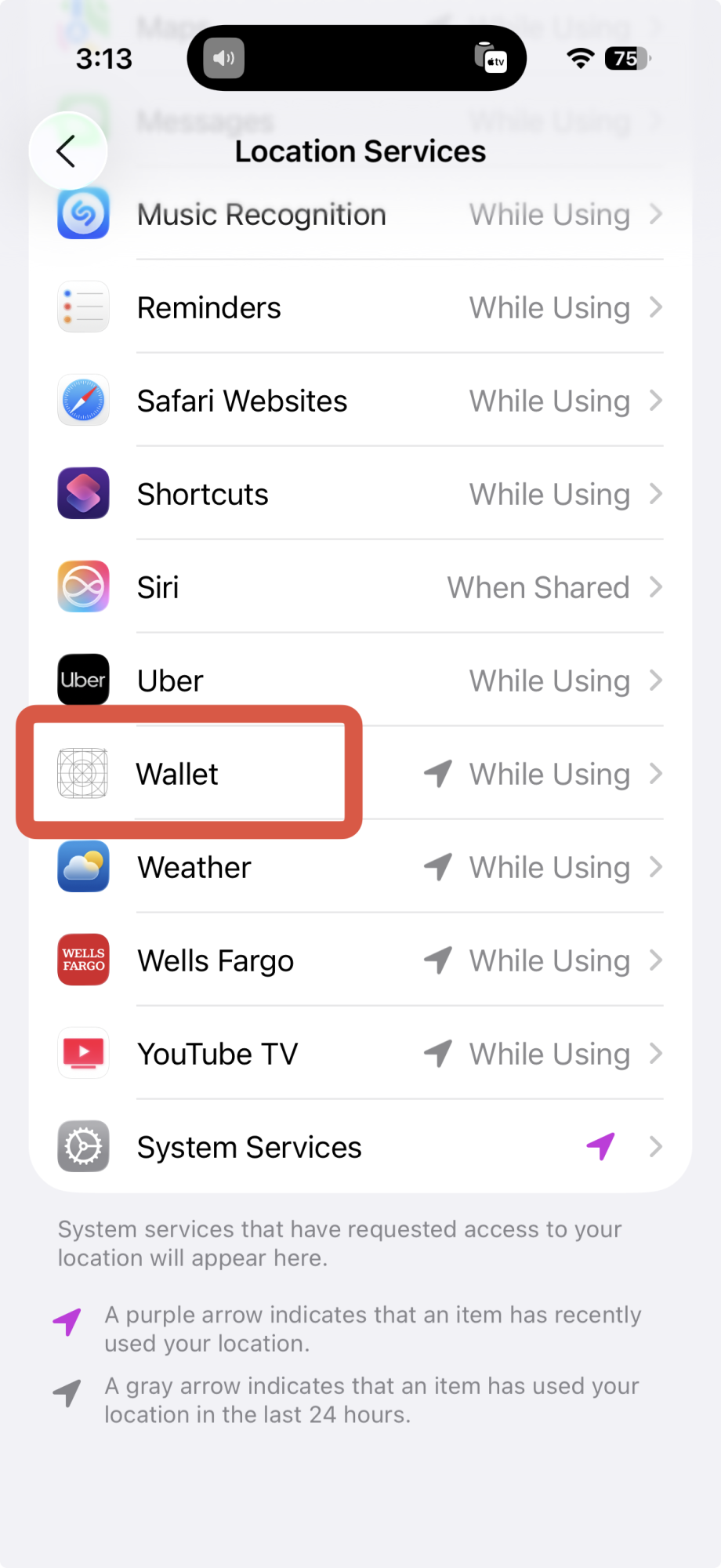Tap the Apple TV remote icon in Dynamic Island
This screenshot has width=721, height=1568.
click(x=491, y=58)
